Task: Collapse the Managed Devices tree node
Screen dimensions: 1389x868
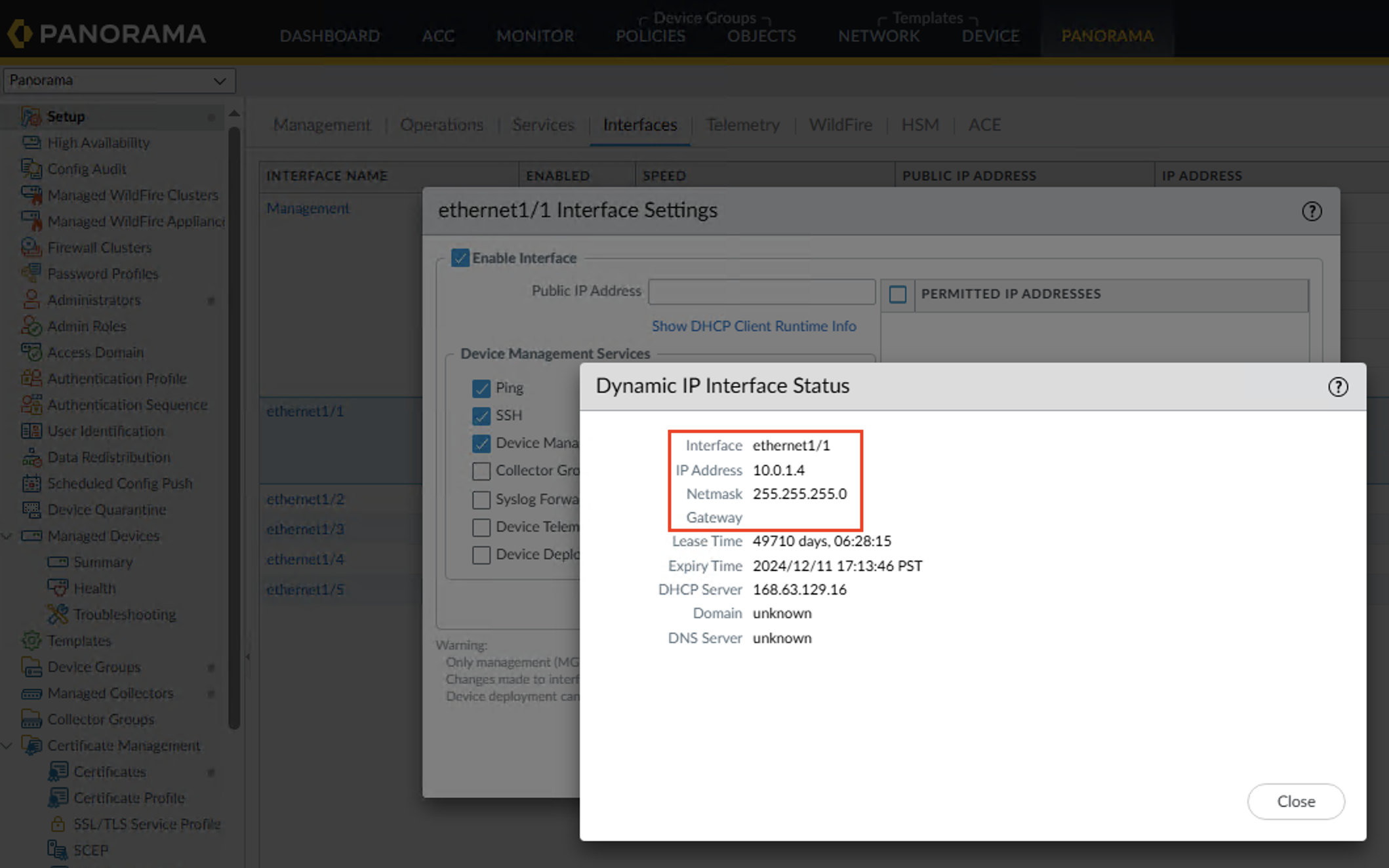Action: pos(7,536)
